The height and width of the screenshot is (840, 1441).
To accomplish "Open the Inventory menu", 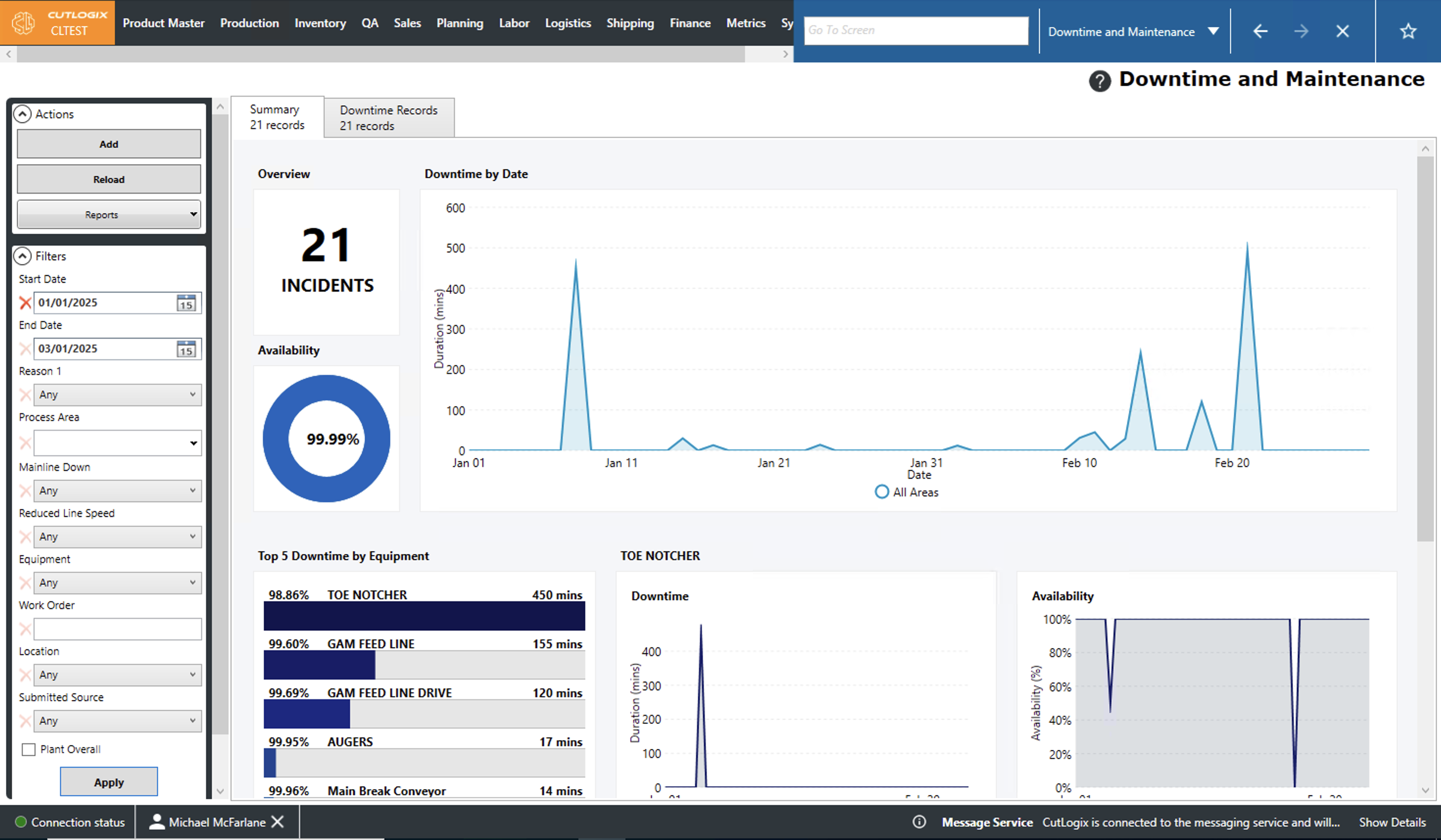I will pos(320,23).
